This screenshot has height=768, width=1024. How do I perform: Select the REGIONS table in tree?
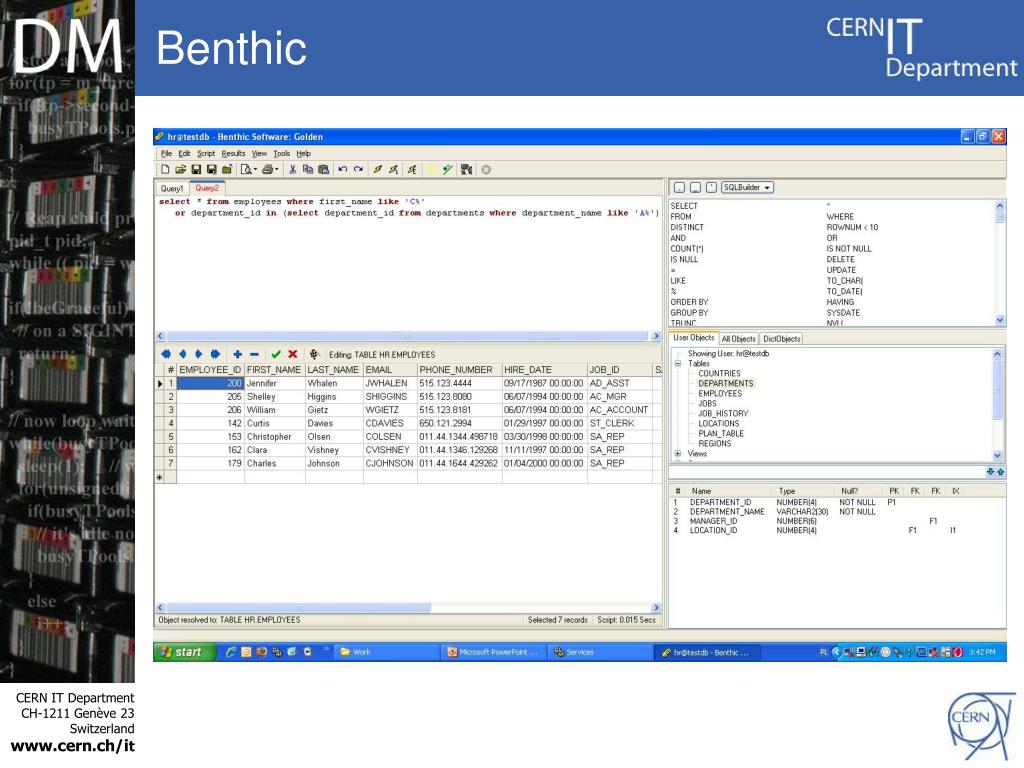click(x=714, y=443)
